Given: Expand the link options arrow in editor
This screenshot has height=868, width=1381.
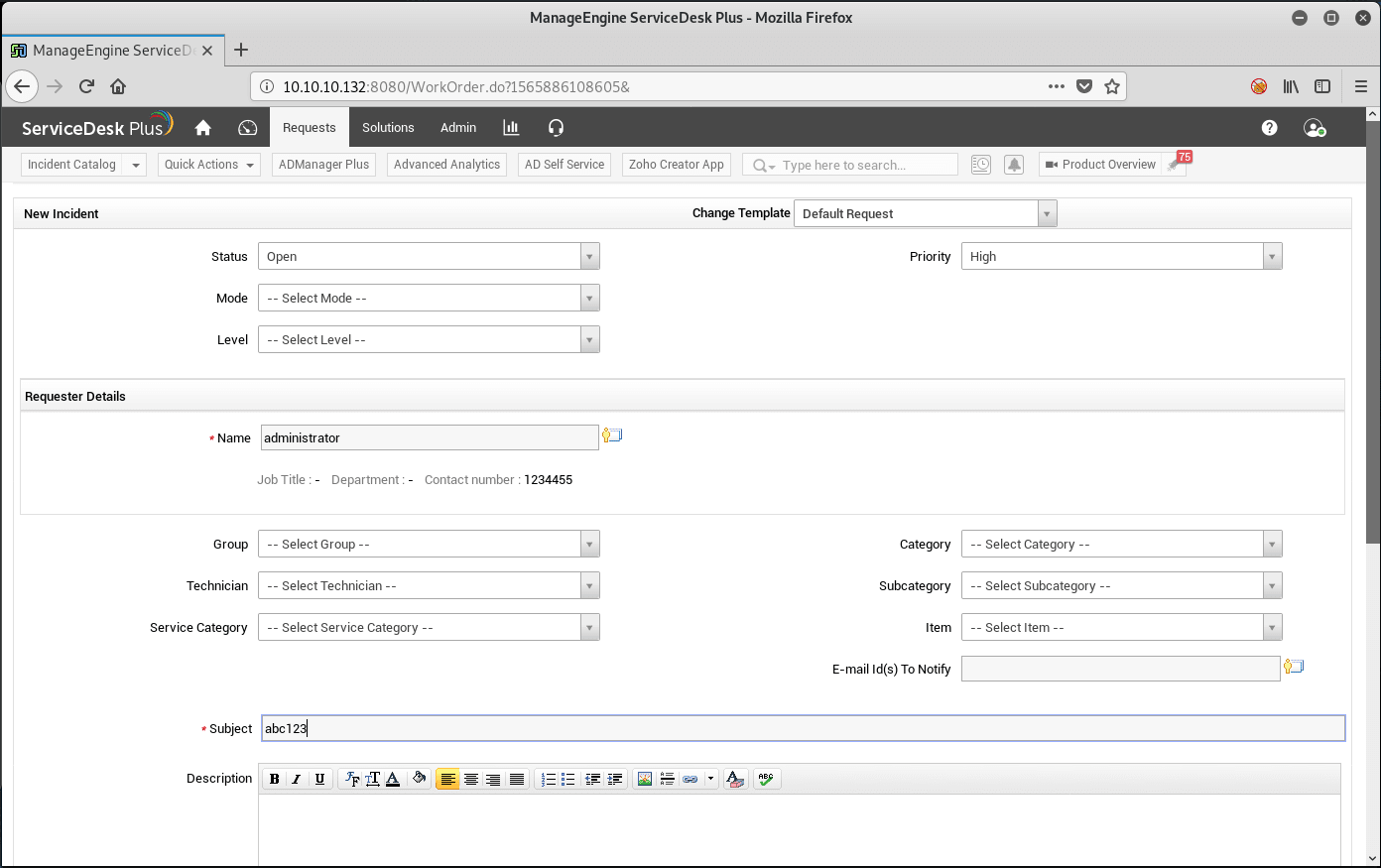Looking at the screenshot, I should 710,779.
